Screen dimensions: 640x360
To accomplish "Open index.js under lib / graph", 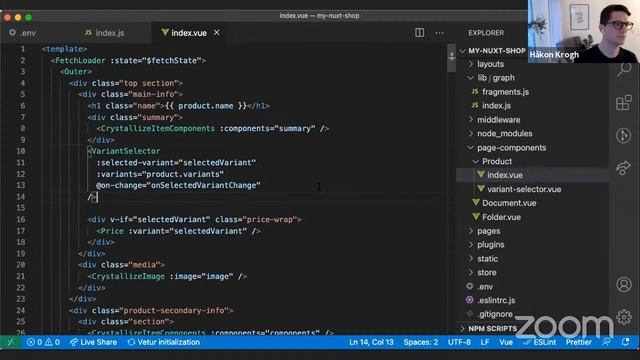I will point(496,105).
